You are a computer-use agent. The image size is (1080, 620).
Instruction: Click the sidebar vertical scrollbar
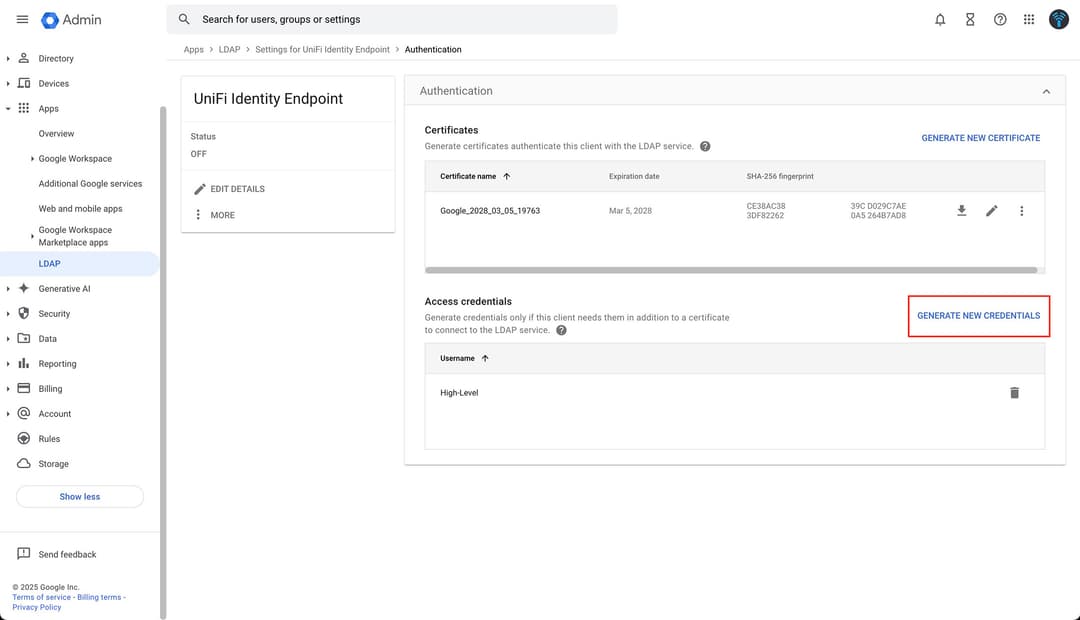(x=163, y=362)
